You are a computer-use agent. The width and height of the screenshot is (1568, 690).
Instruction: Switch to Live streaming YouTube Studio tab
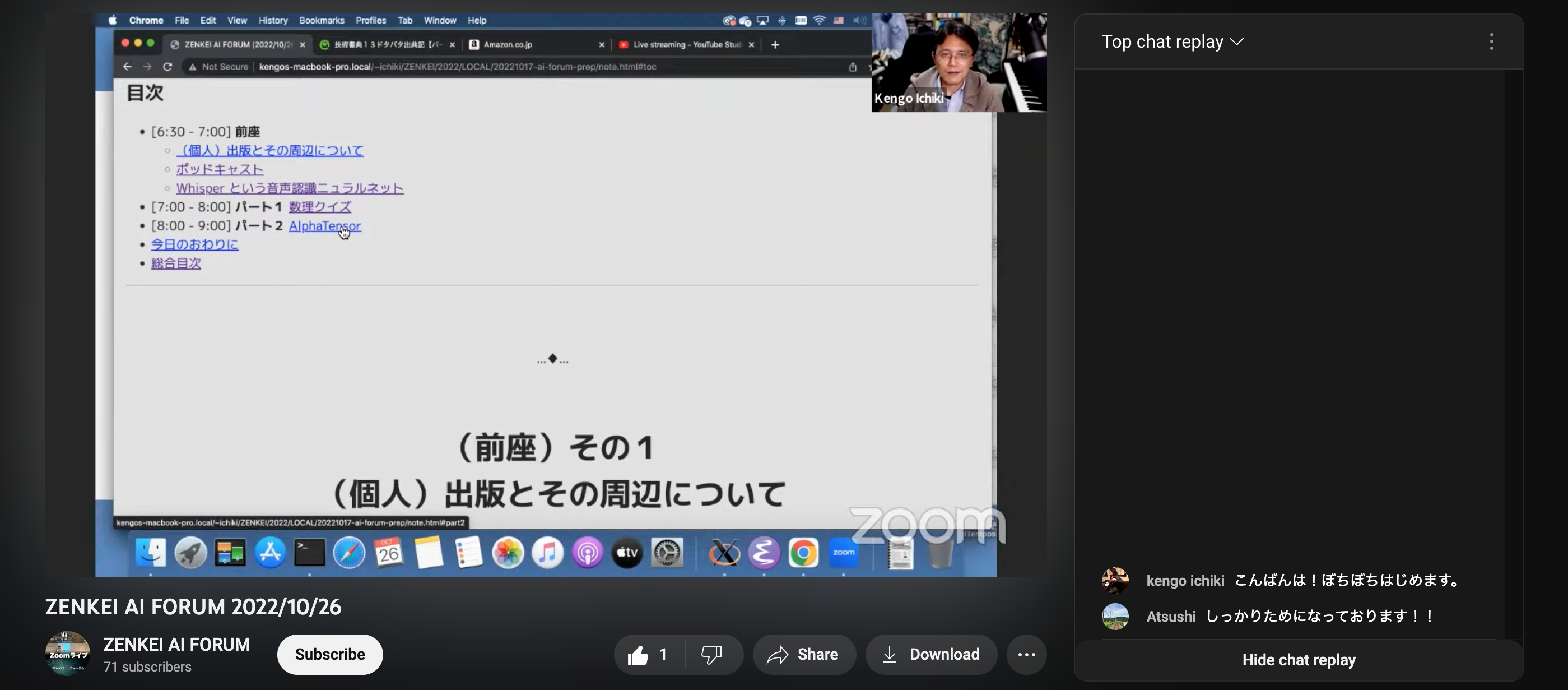[687, 44]
